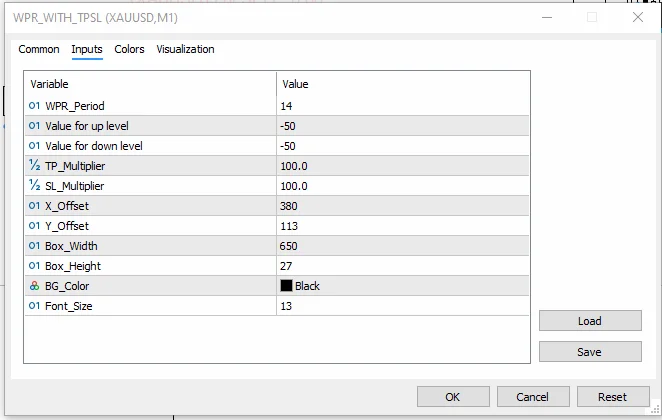662x420 pixels.
Task: Click the integer icon beside Y_Offset
Action: tap(35, 226)
